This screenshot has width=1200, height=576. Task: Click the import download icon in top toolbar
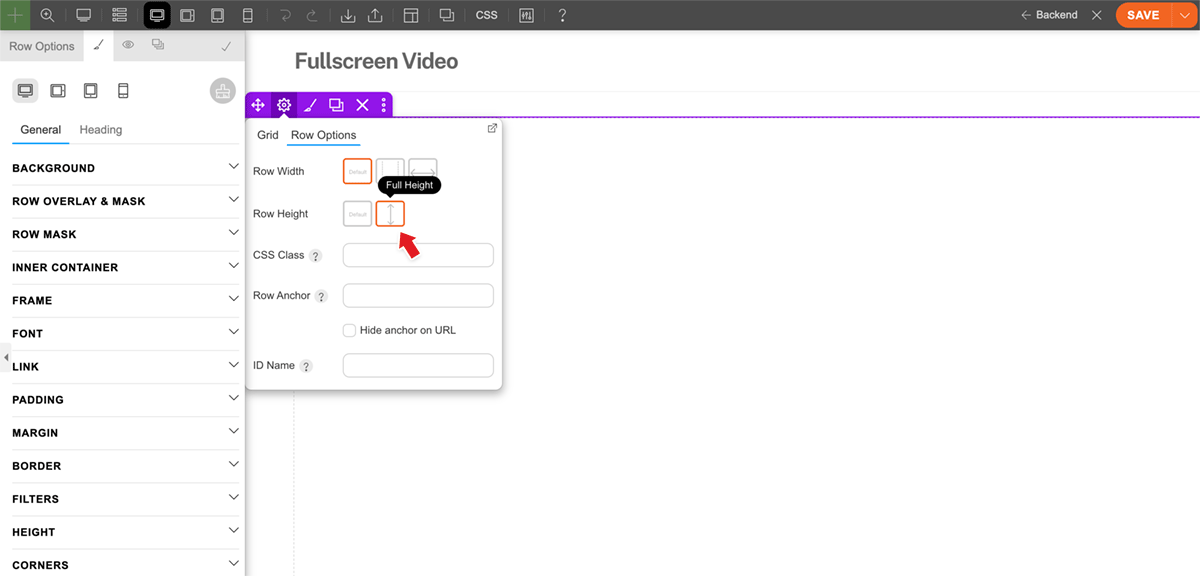[348, 15]
